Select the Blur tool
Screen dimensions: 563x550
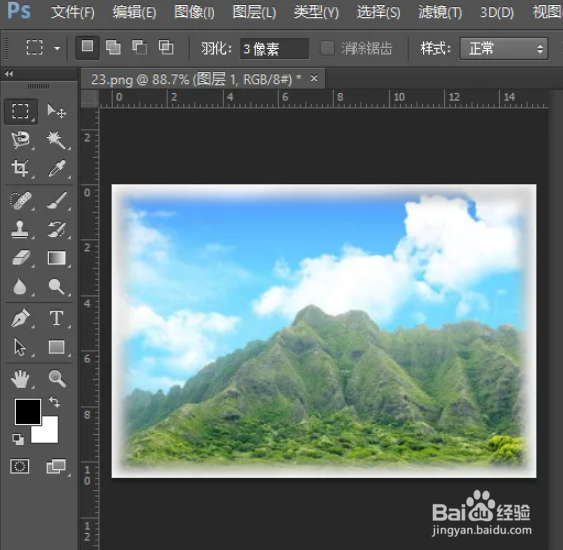point(20,286)
